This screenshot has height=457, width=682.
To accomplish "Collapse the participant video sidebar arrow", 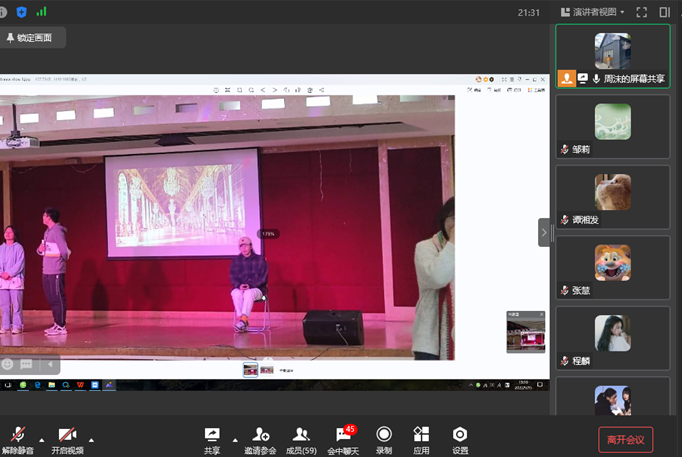I will pyautogui.click(x=544, y=232).
